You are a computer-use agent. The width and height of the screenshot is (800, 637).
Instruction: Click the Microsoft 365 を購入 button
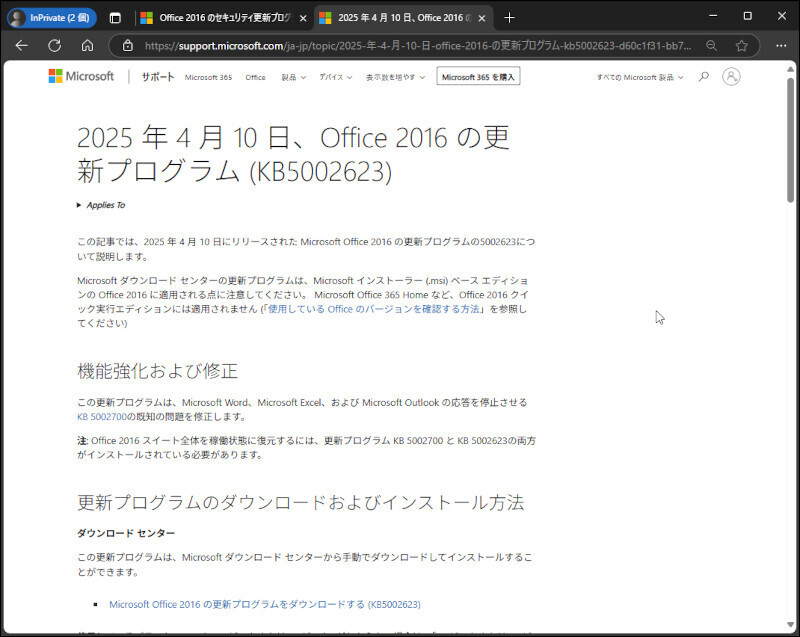point(478,77)
